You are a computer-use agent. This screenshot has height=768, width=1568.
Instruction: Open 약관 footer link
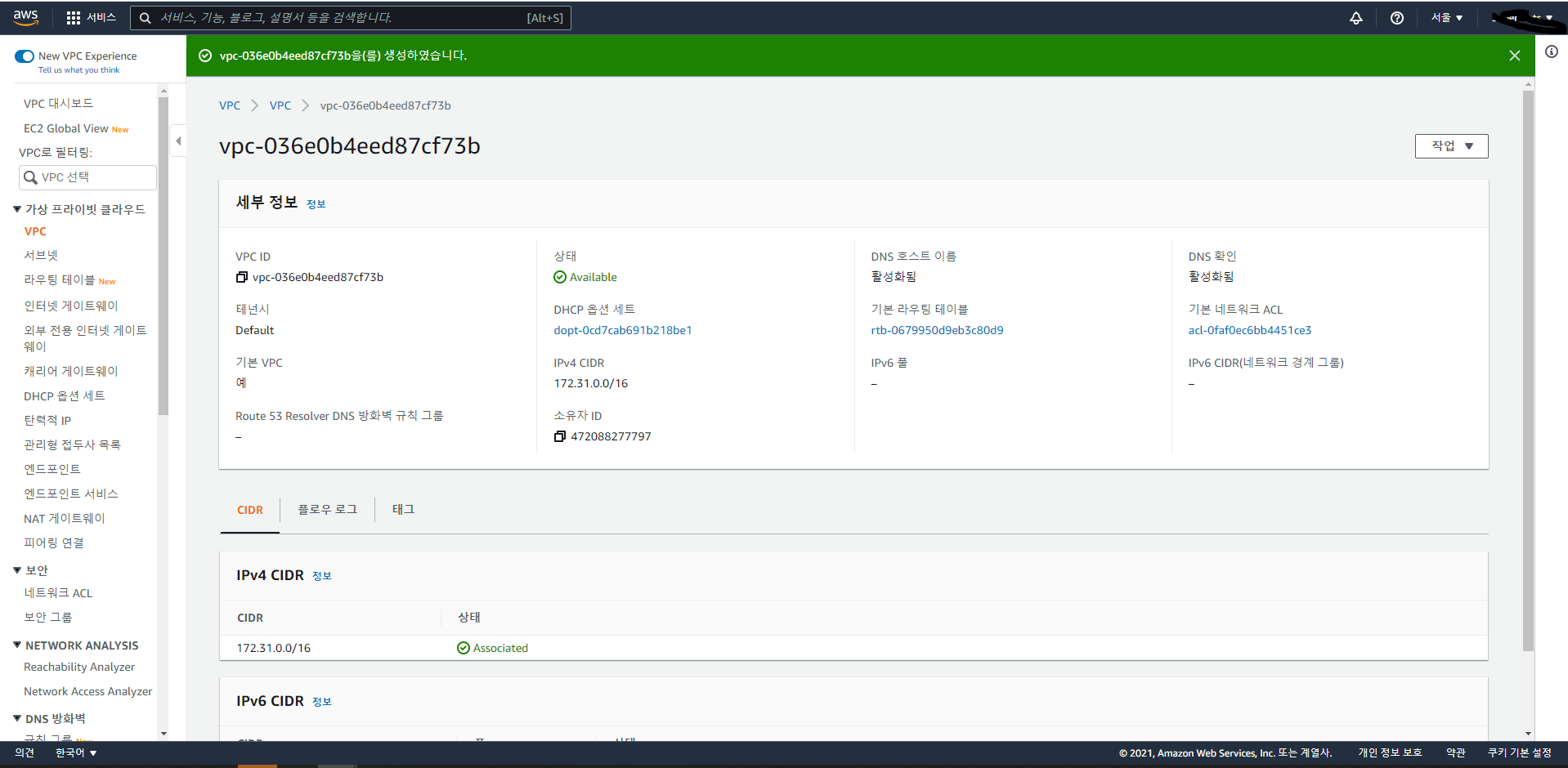pos(1455,752)
